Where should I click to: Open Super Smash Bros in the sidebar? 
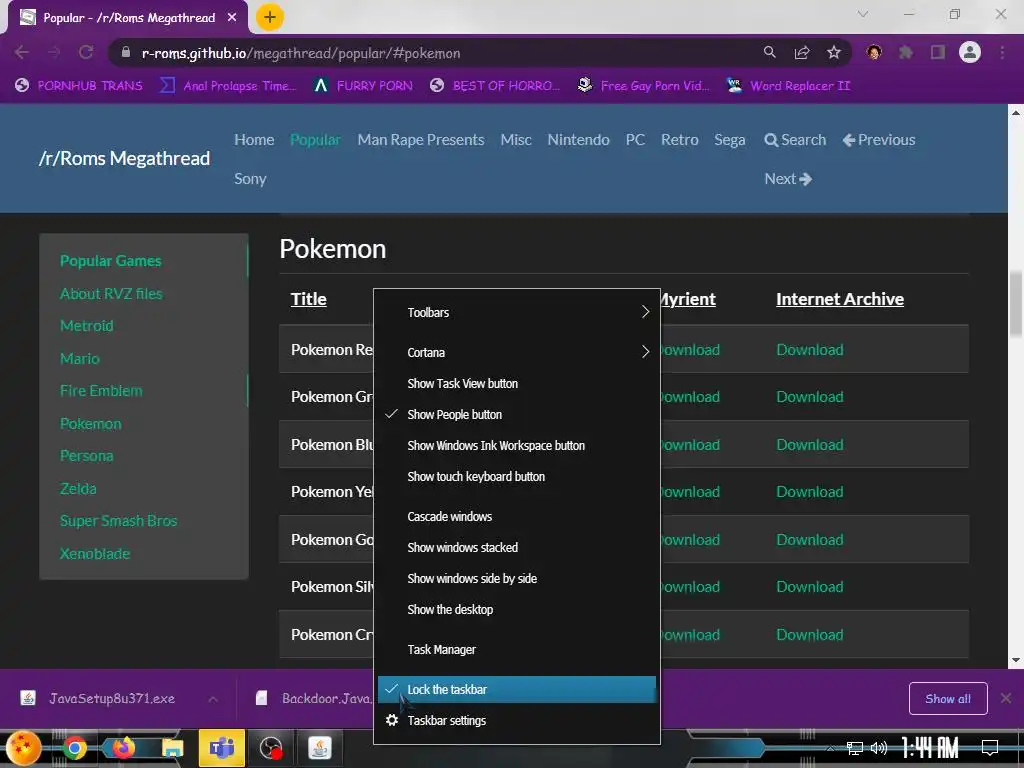pyautogui.click(x=118, y=521)
